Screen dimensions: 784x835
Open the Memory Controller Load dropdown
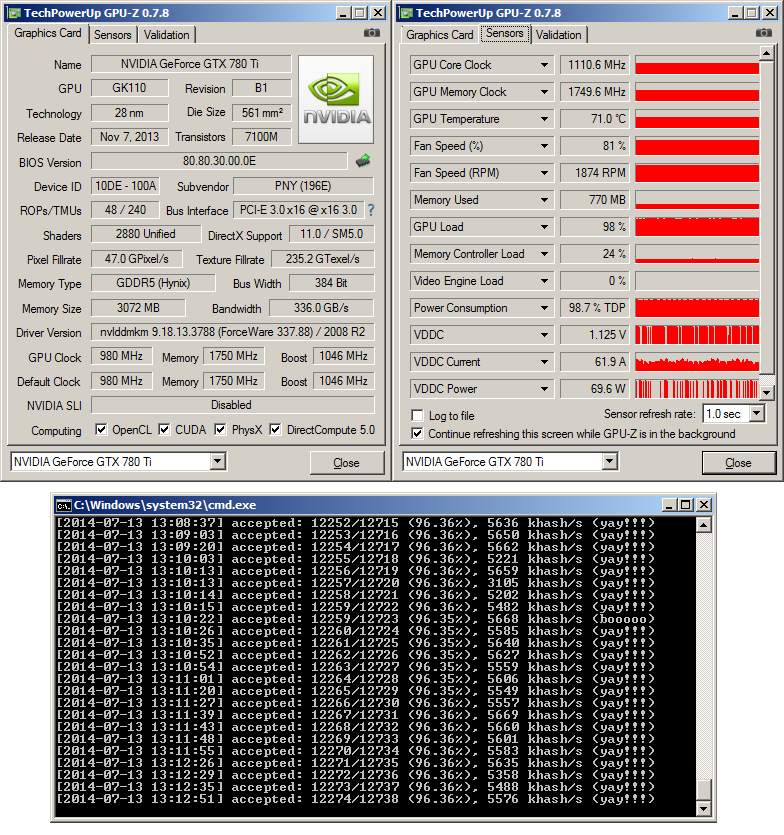(544, 254)
